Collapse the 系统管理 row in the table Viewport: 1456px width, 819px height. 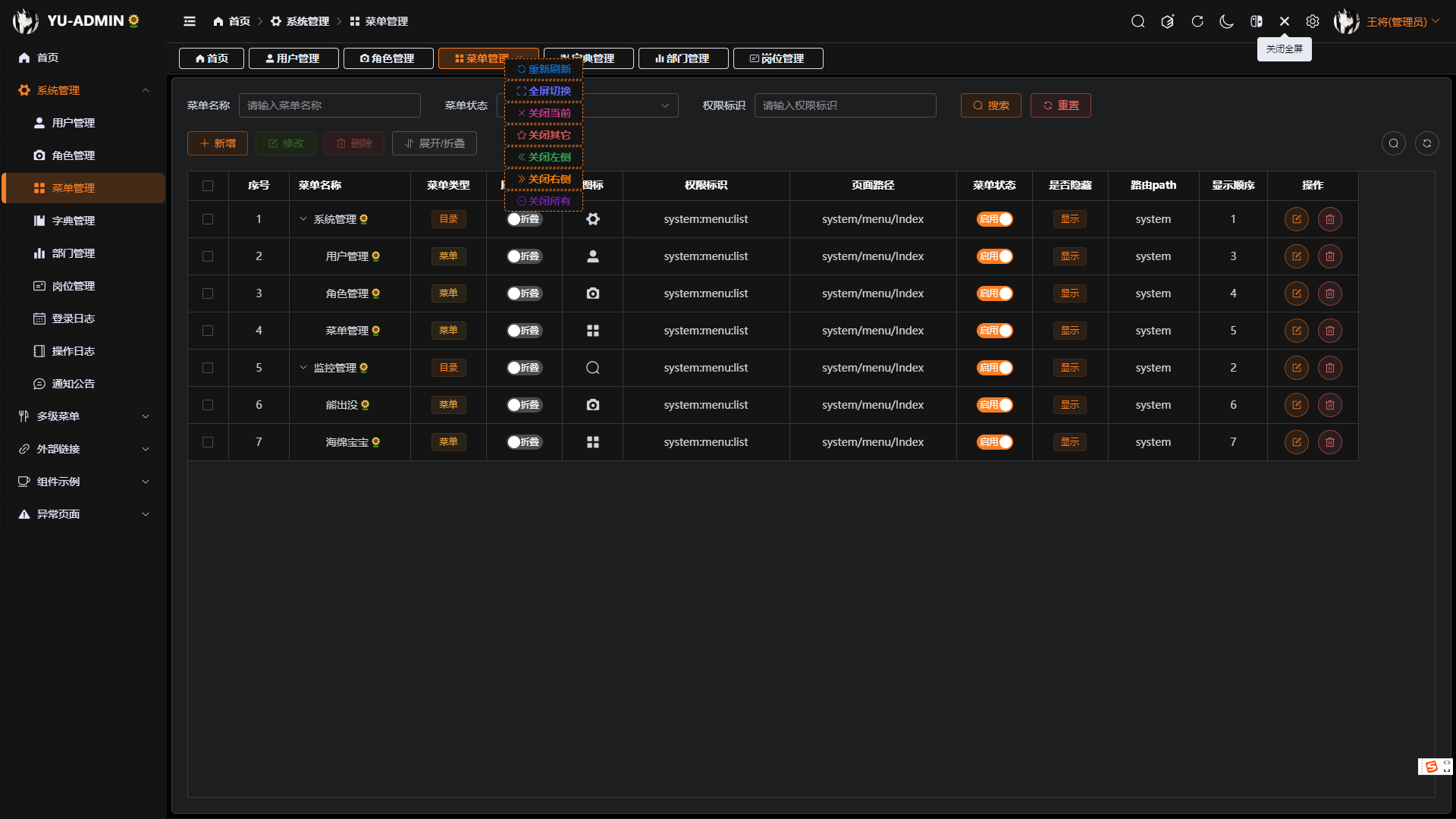pyautogui.click(x=303, y=219)
